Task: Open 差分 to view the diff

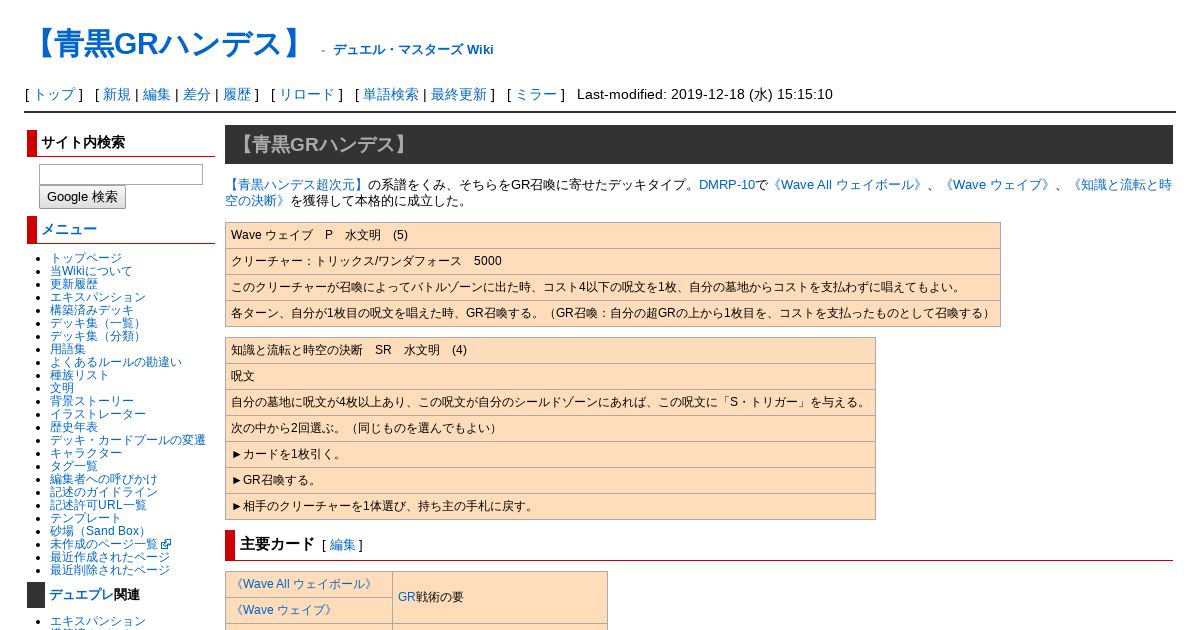Action: [197, 94]
